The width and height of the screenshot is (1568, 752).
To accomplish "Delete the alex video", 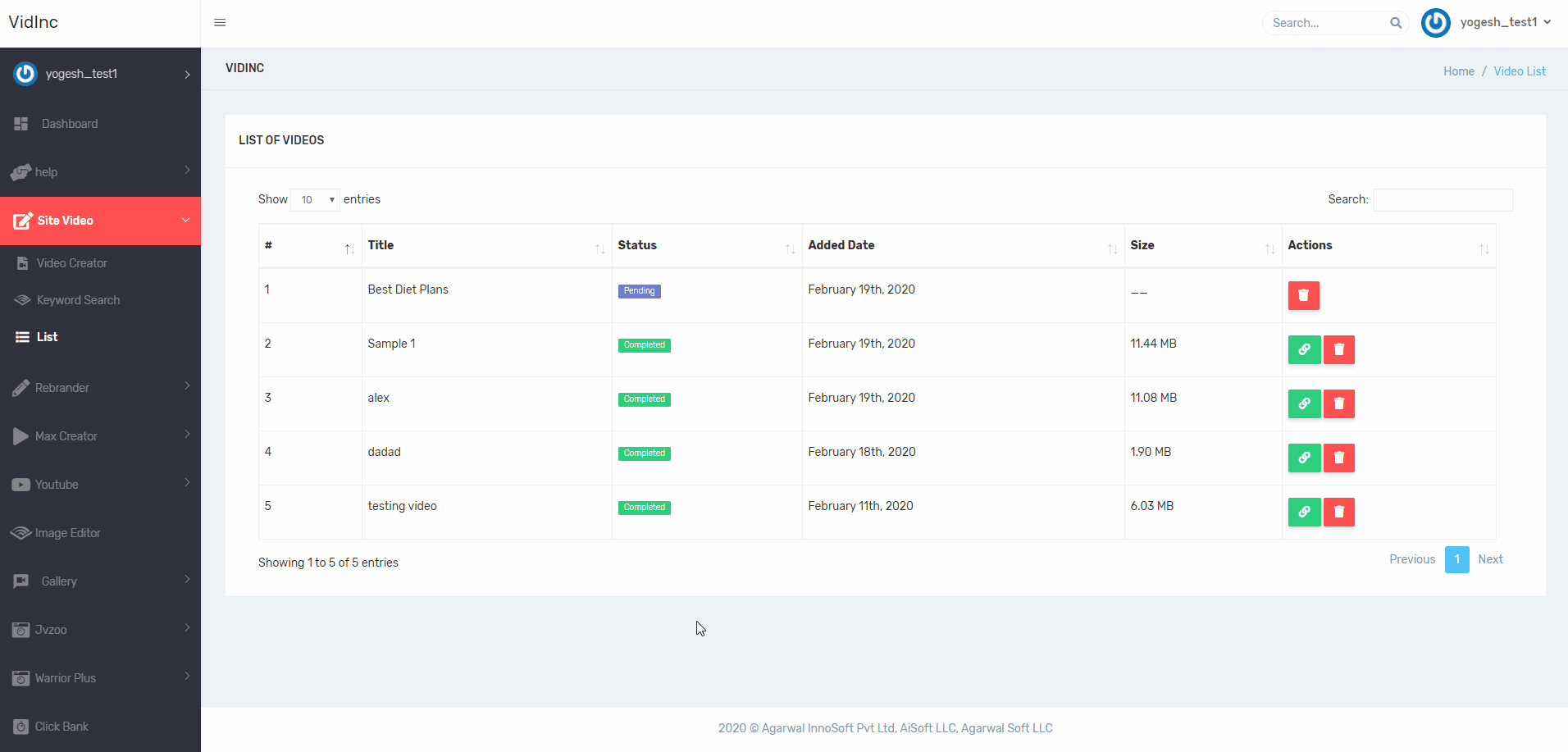I will pyautogui.click(x=1338, y=403).
